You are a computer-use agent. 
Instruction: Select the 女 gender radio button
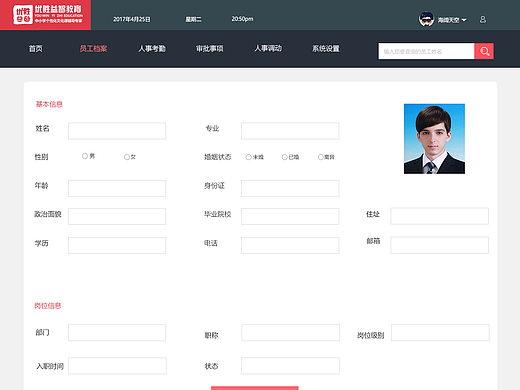pos(127,157)
